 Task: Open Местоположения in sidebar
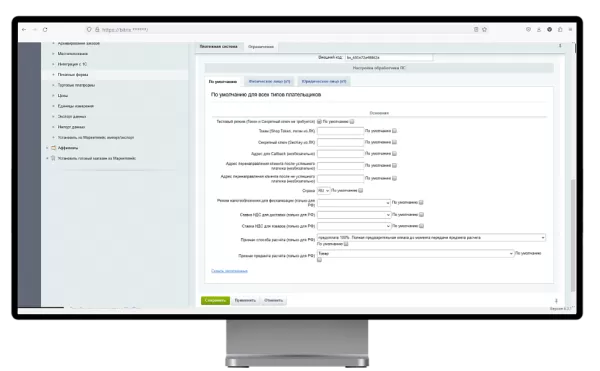click(x=72, y=54)
